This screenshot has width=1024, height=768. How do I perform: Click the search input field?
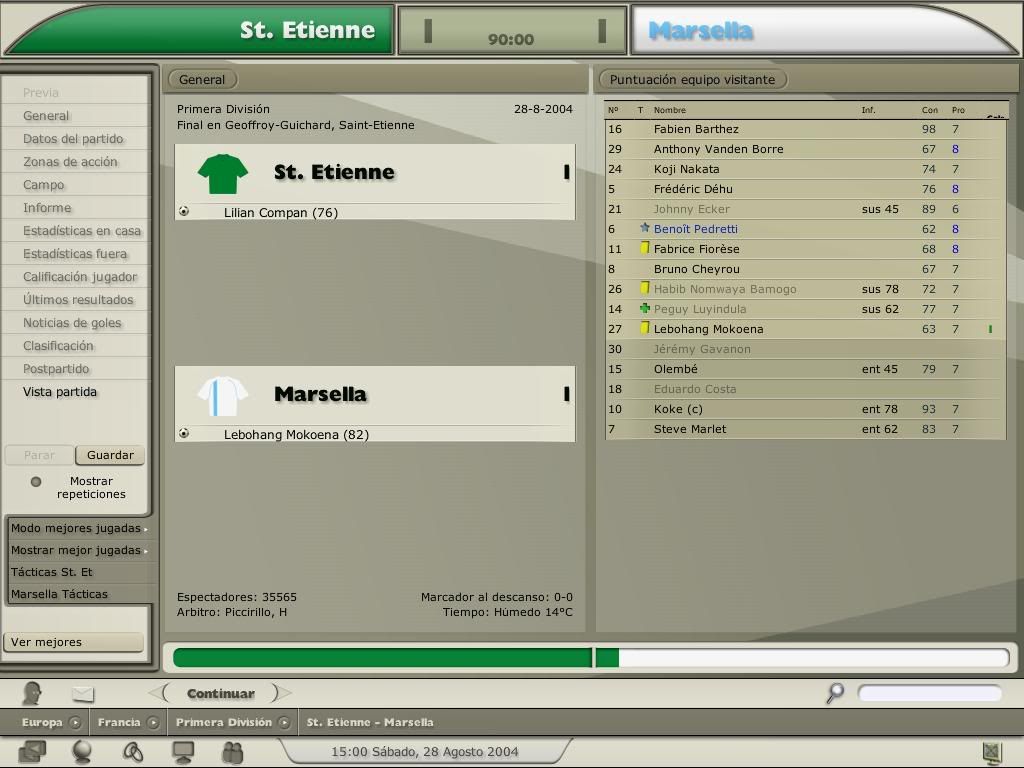coord(929,693)
